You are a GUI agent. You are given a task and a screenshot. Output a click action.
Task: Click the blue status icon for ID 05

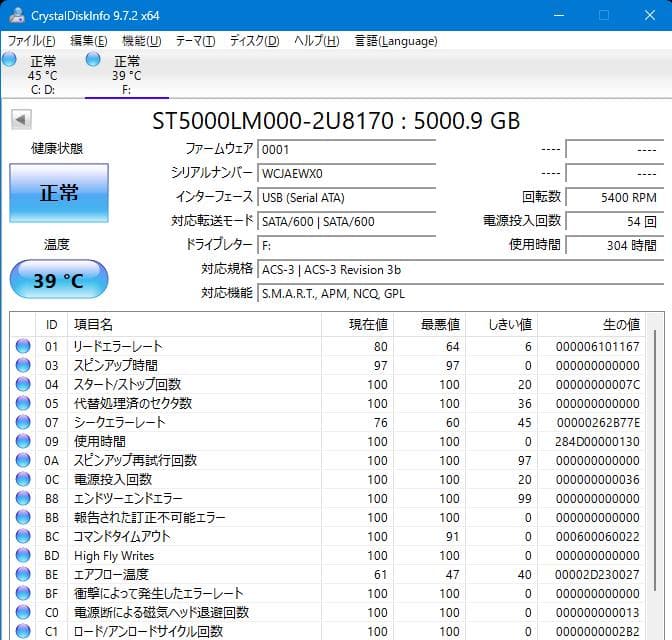(23, 403)
